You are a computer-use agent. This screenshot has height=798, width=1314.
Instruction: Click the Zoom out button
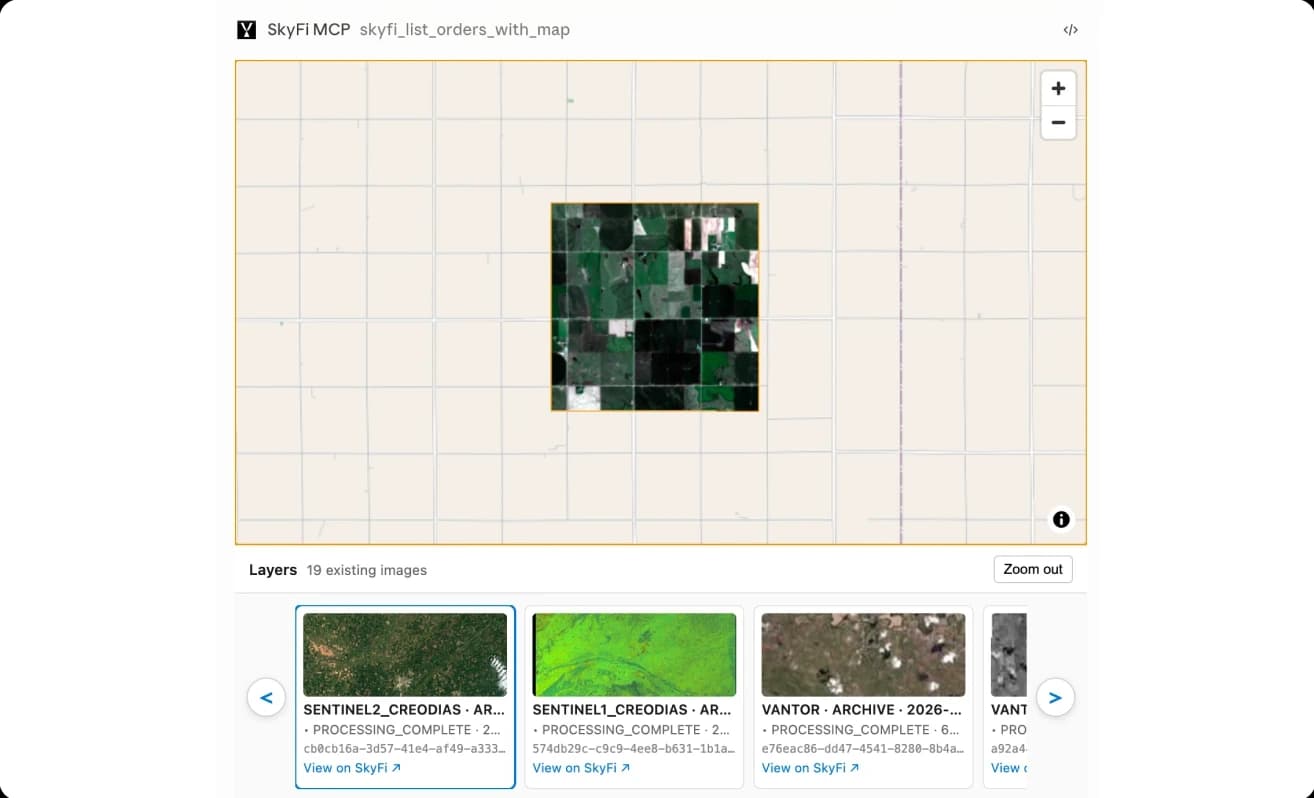click(1033, 569)
